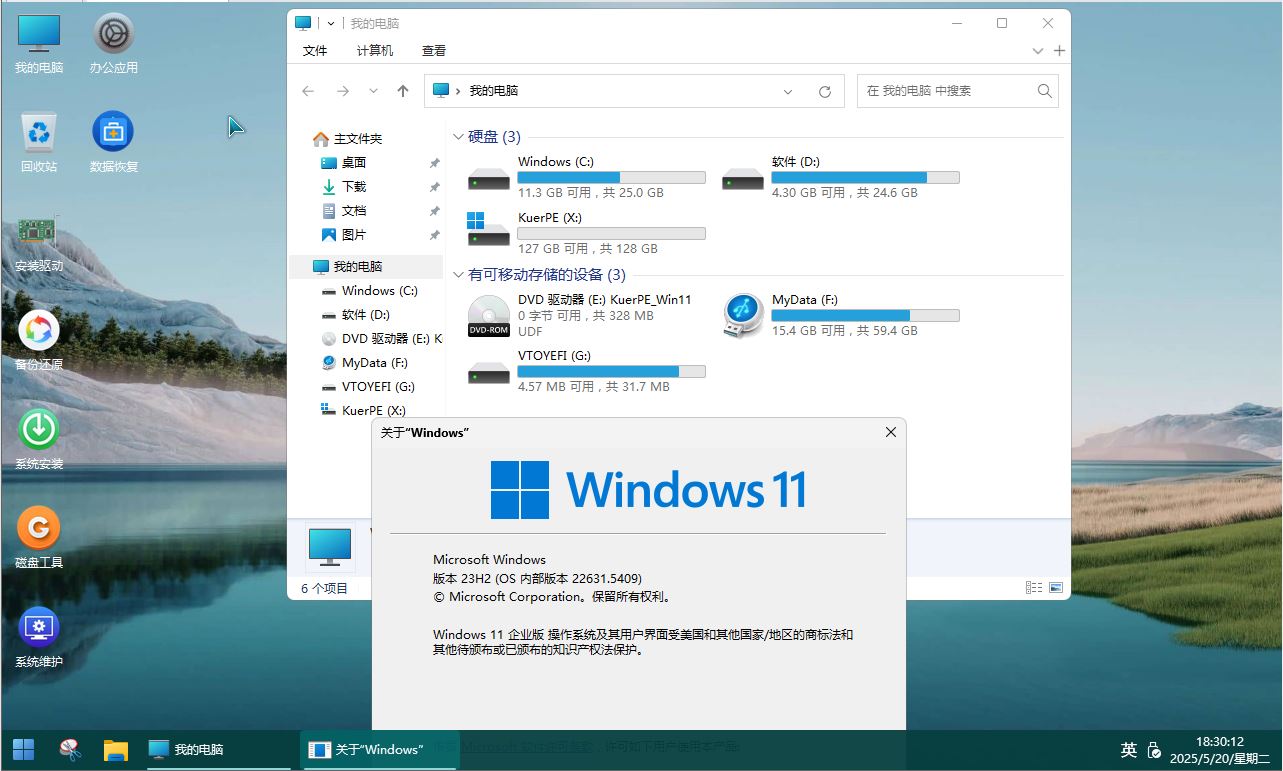1283x771 pixels.
Task: Click the magnifier search icon
Action: coord(1044,90)
